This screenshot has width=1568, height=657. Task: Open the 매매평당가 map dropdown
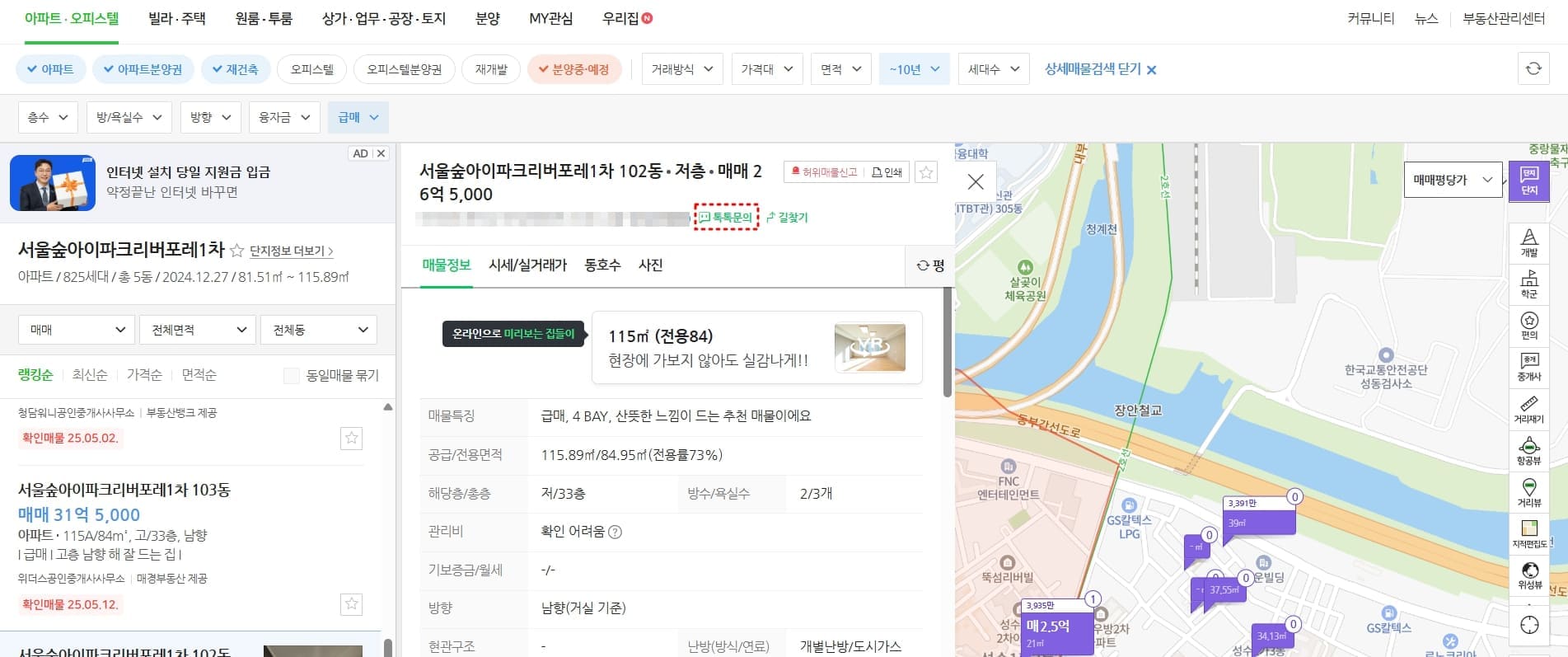point(1453,180)
